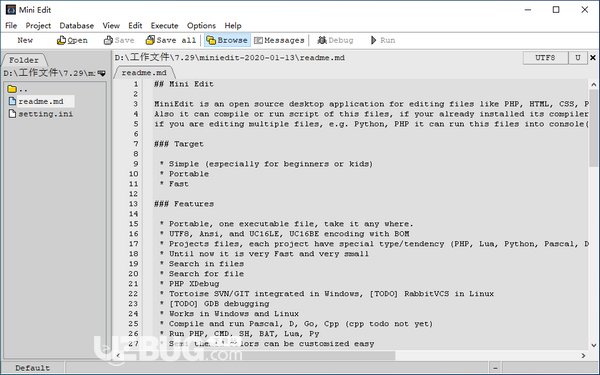
Task: Click the vertical scrollbar up arrow
Action: [593, 85]
